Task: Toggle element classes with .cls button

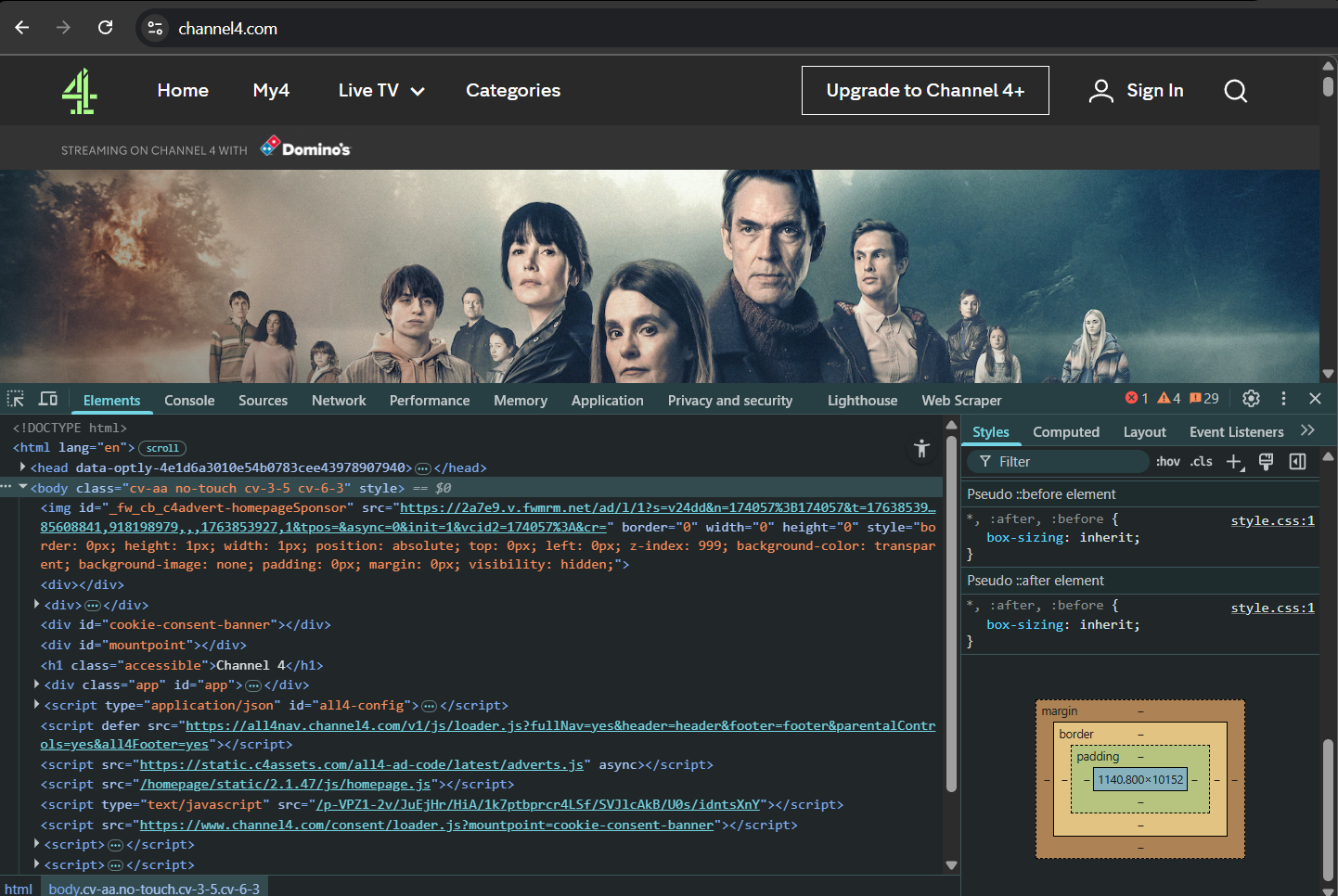Action: pyautogui.click(x=1201, y=461)
